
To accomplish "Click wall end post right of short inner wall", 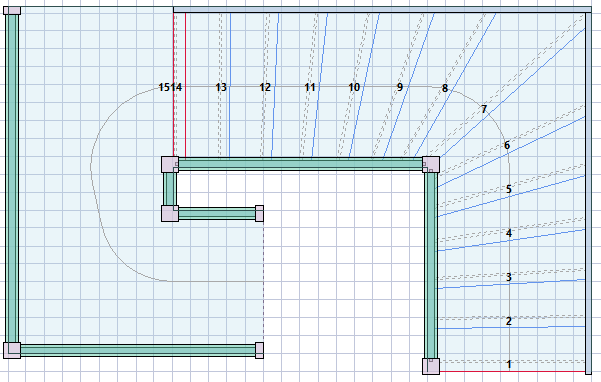I will click(x=259, y=213).
